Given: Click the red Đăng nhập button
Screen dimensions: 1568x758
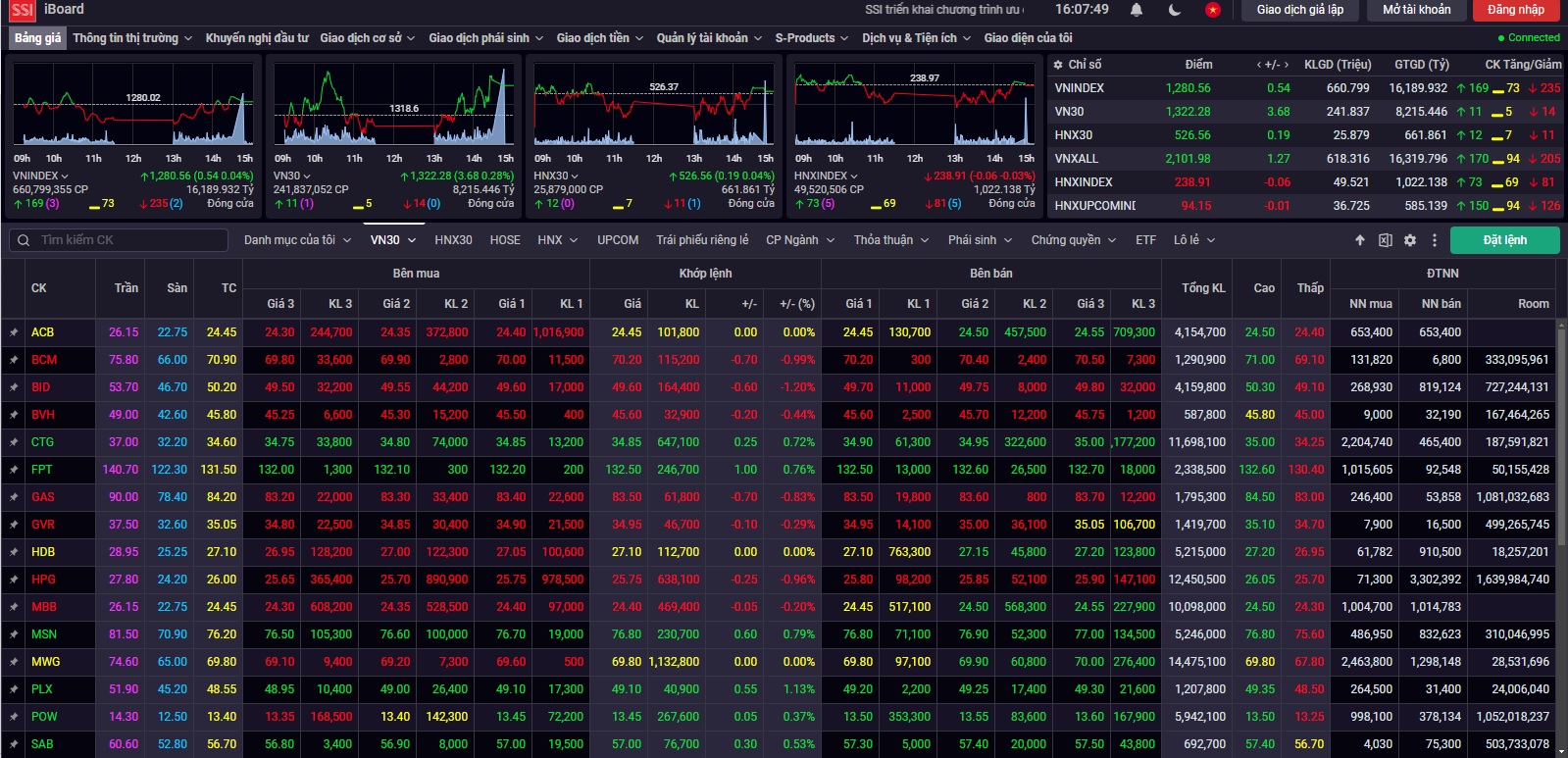Looking at the screenshot, I should pyautogui.click(x=1516, y=10).
